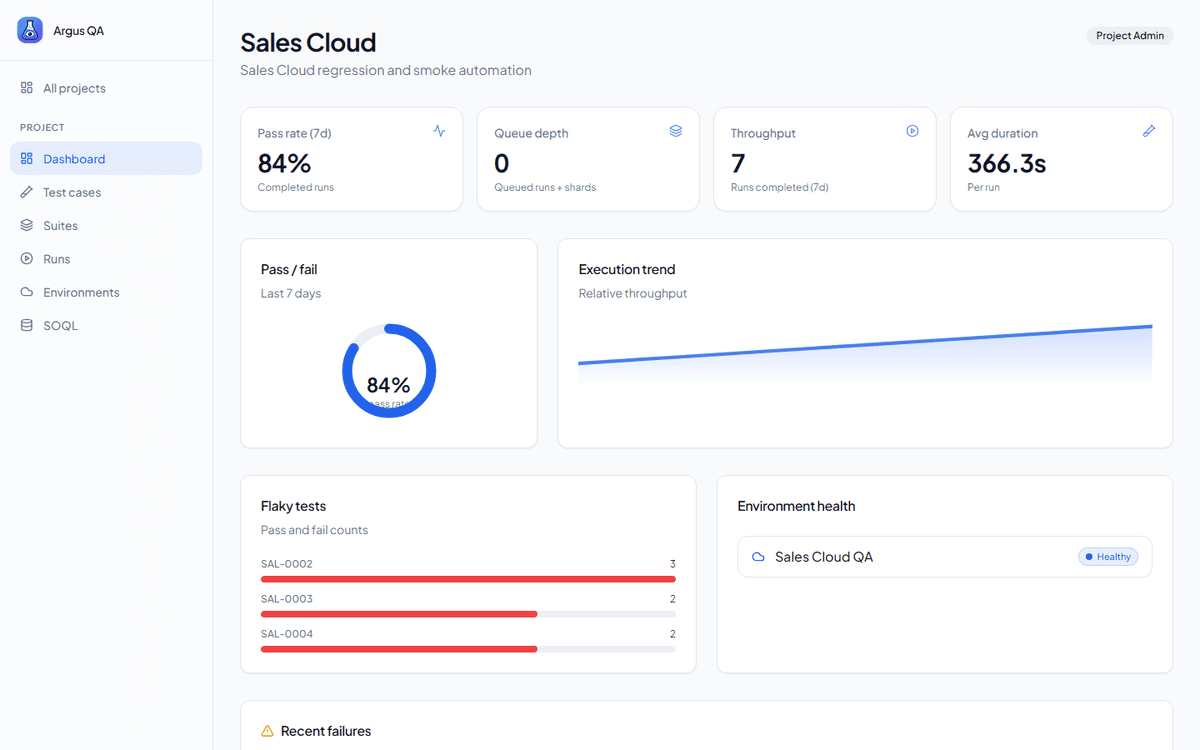Select the Dashboard menu item

pos(106,159)
